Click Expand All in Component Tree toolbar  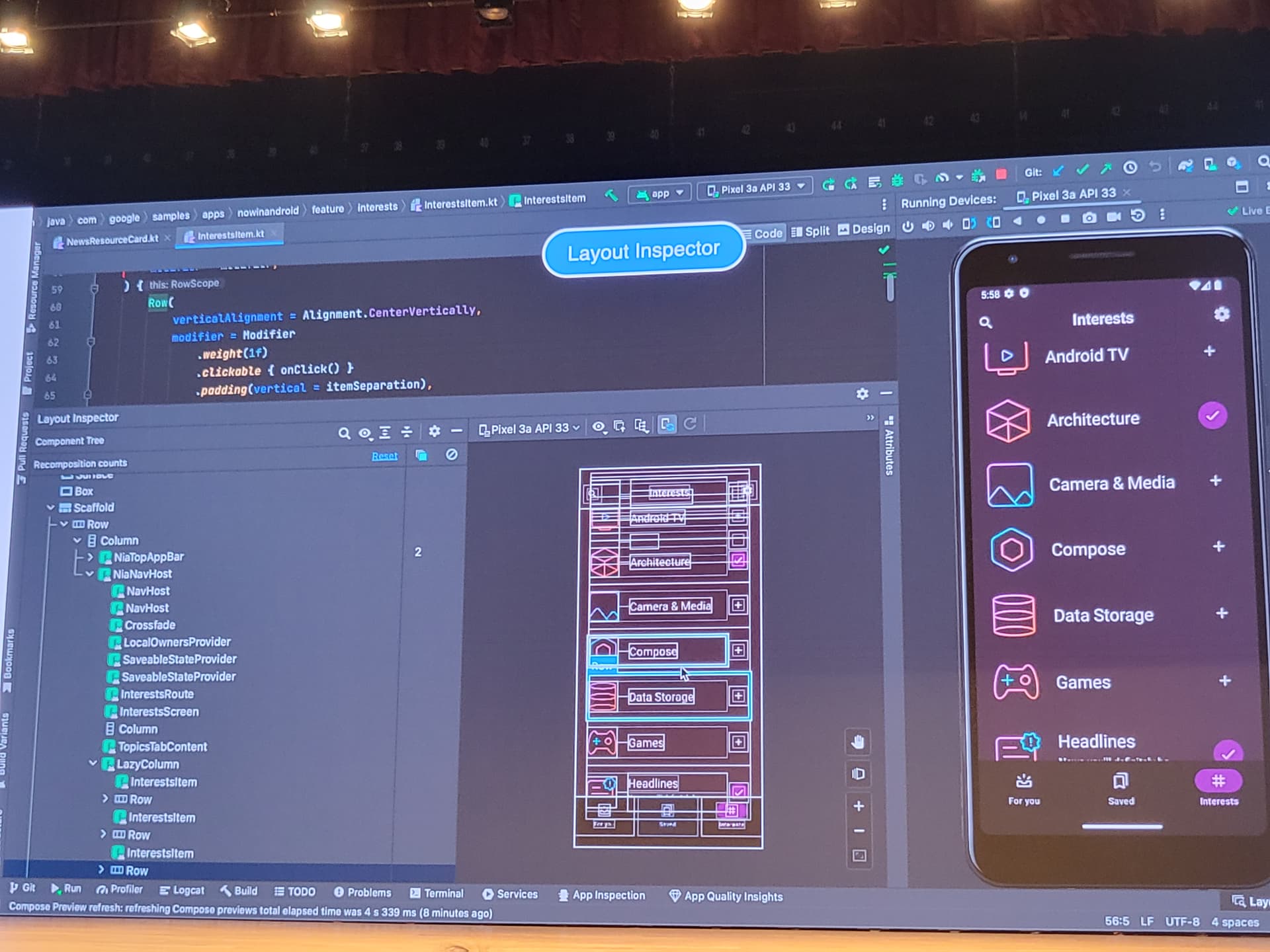pos(385,433)
